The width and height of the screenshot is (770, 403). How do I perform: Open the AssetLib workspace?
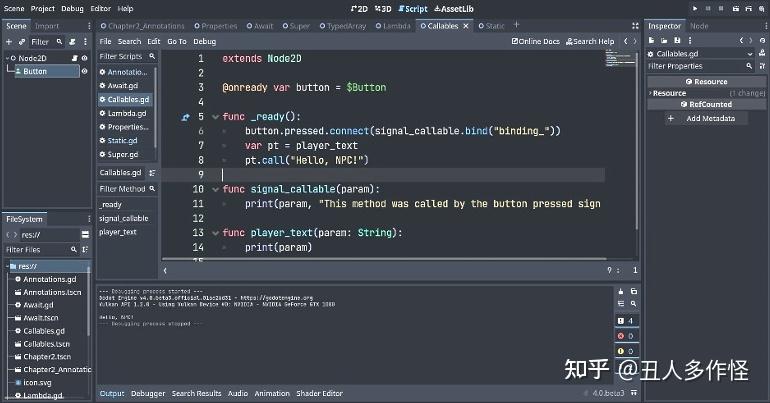[454, 8]
